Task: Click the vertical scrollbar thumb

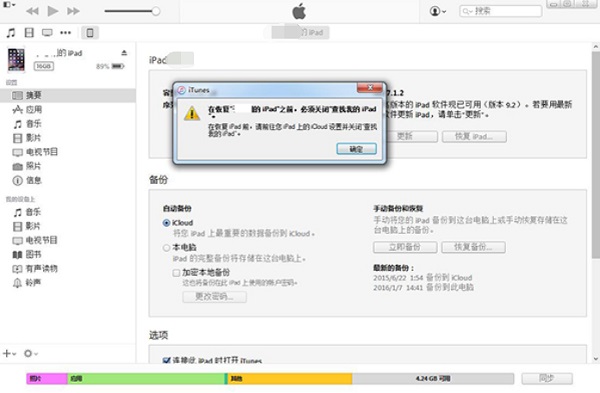Action: coord(595,155)
